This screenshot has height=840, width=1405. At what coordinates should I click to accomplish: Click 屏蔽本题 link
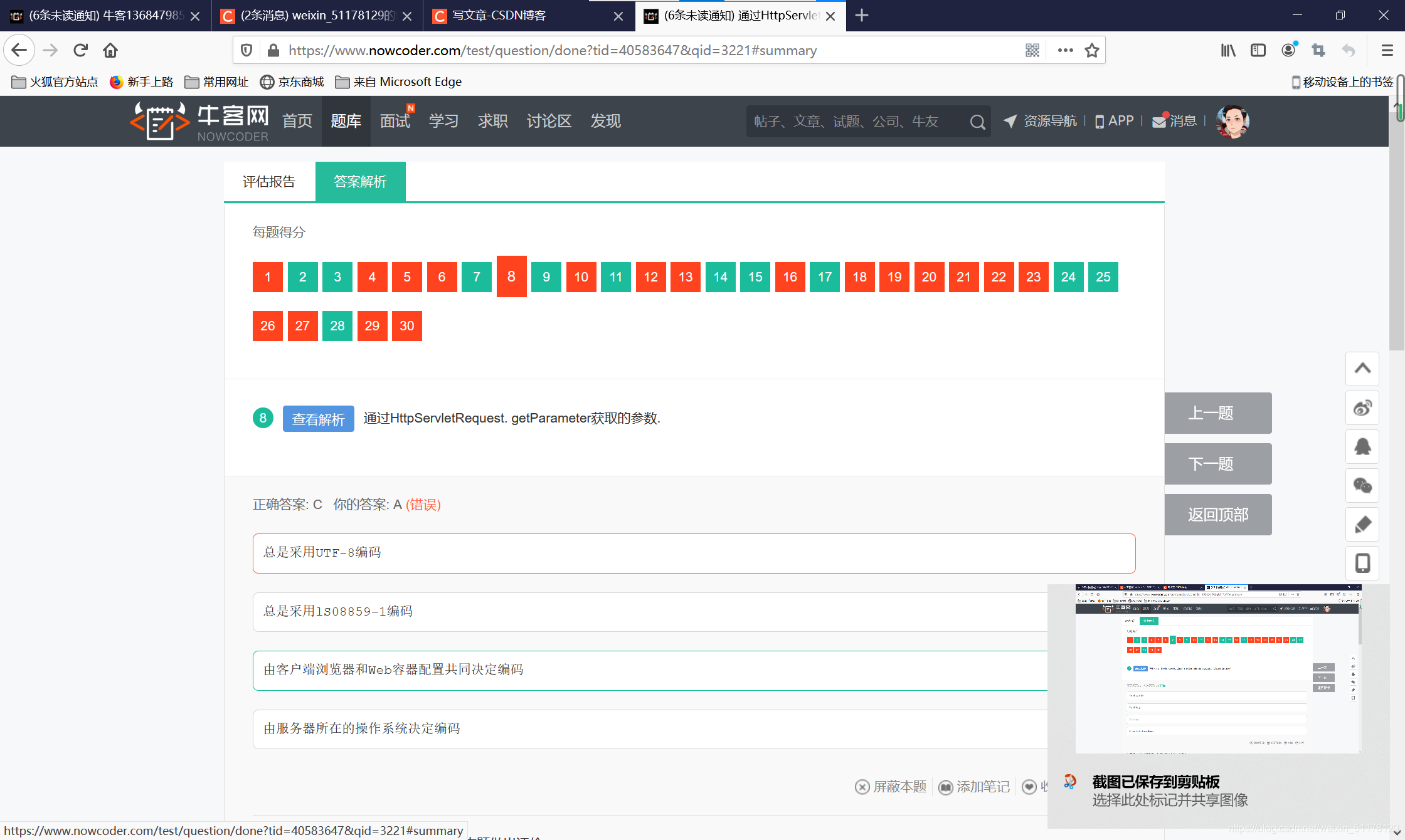pos(891,787)
